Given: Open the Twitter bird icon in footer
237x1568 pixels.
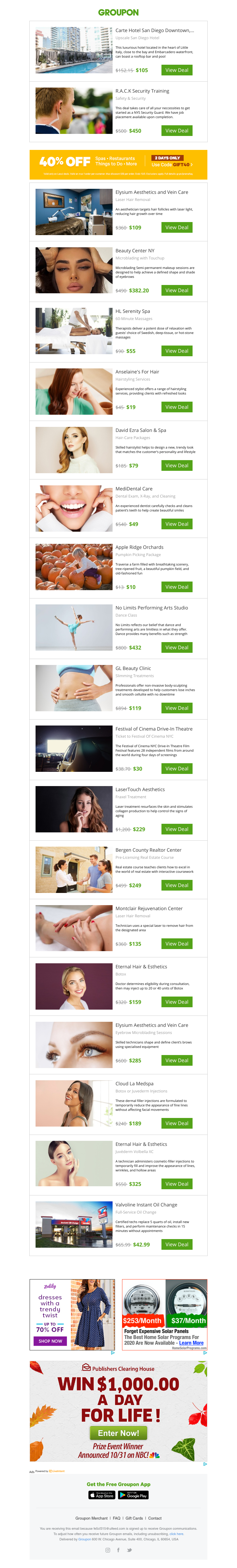Looking at the screenshot, I should (129, 1550).
